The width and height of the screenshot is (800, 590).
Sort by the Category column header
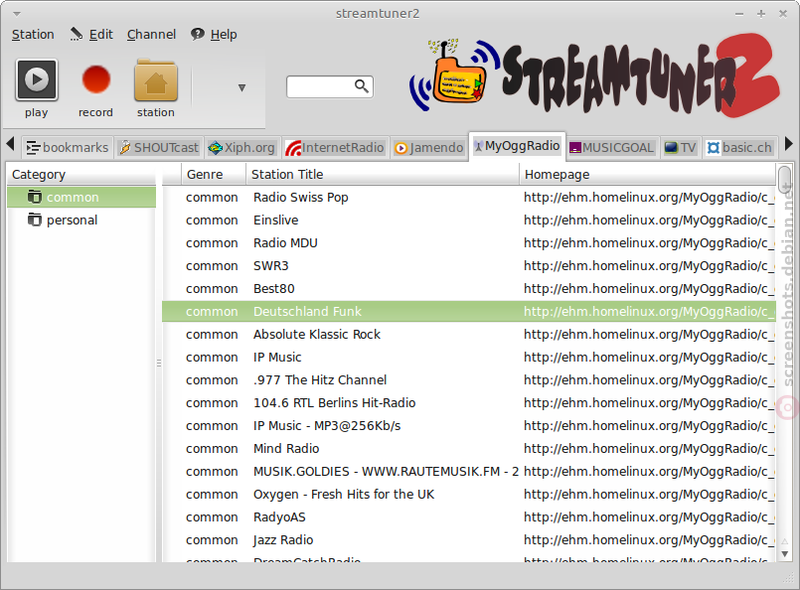[82, 175]
